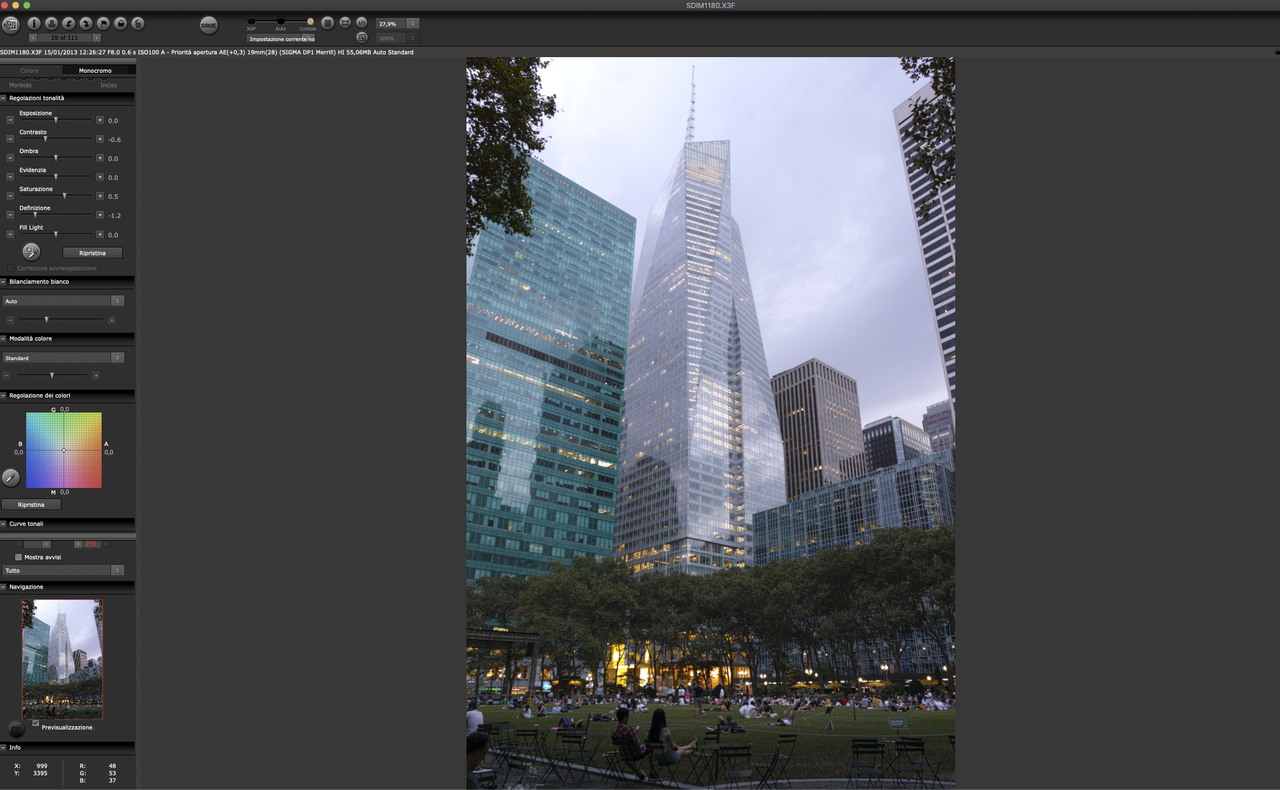Click the loupe icon beside 100% field
Image resolution: width=1280 pixels, height=790 pixels.
tap(361, 37)
